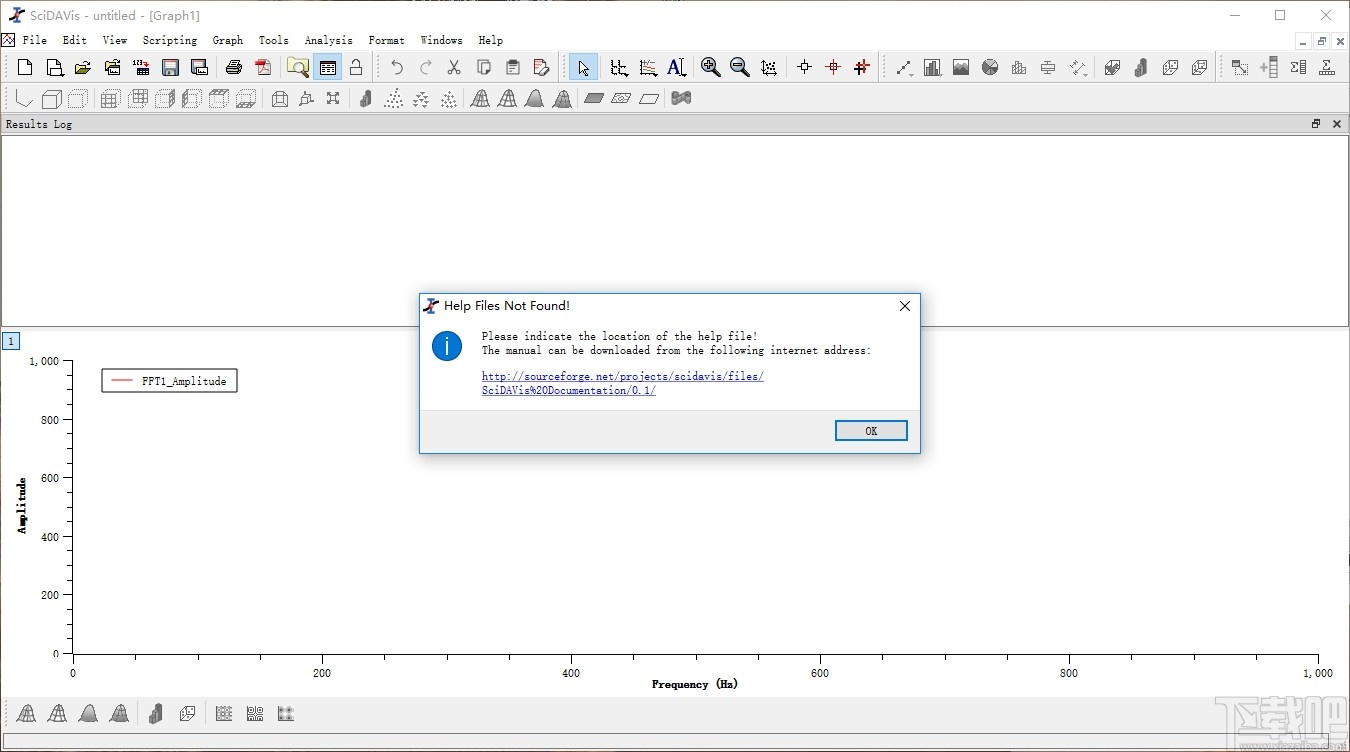Click the Pie chart plot icon
This screenshot has height=752, width=1350.
click(990, 67)
